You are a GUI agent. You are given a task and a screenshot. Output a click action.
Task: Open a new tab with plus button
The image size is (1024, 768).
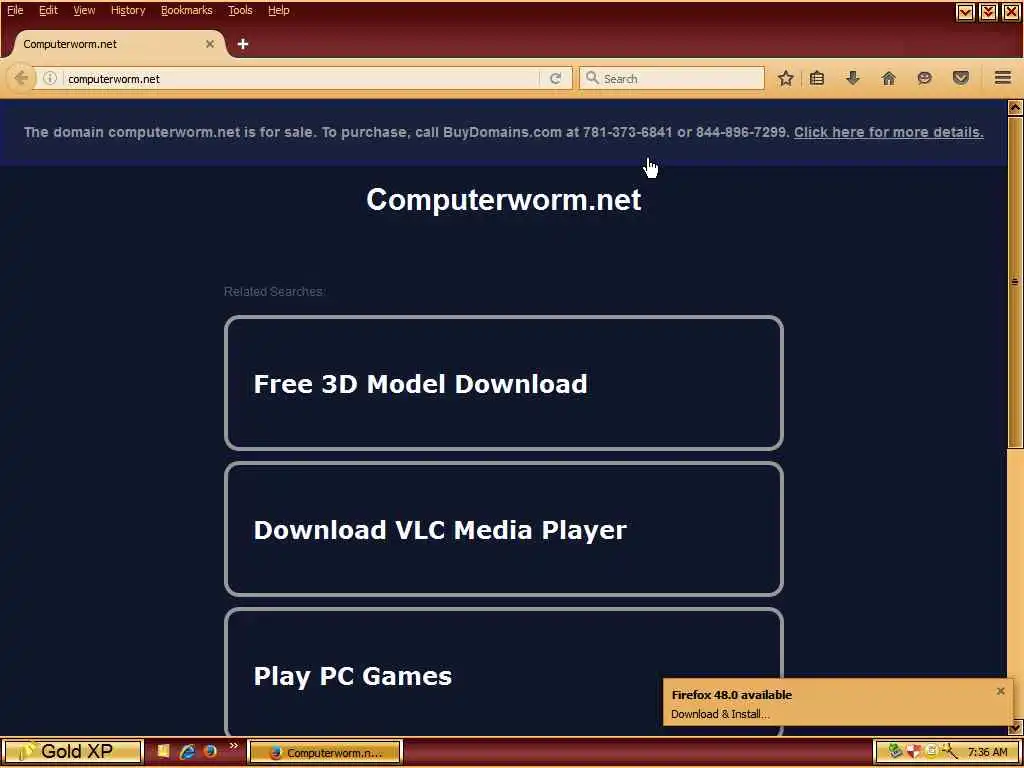[243, 44]
